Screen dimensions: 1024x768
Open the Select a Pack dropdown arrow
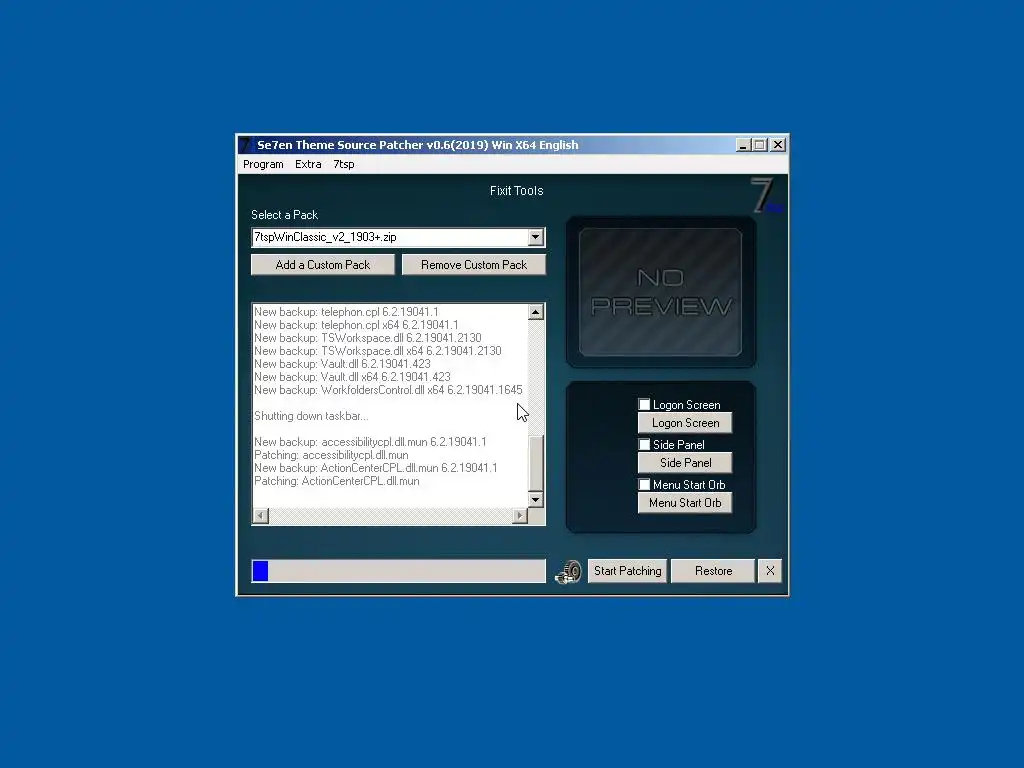[536, 237]
